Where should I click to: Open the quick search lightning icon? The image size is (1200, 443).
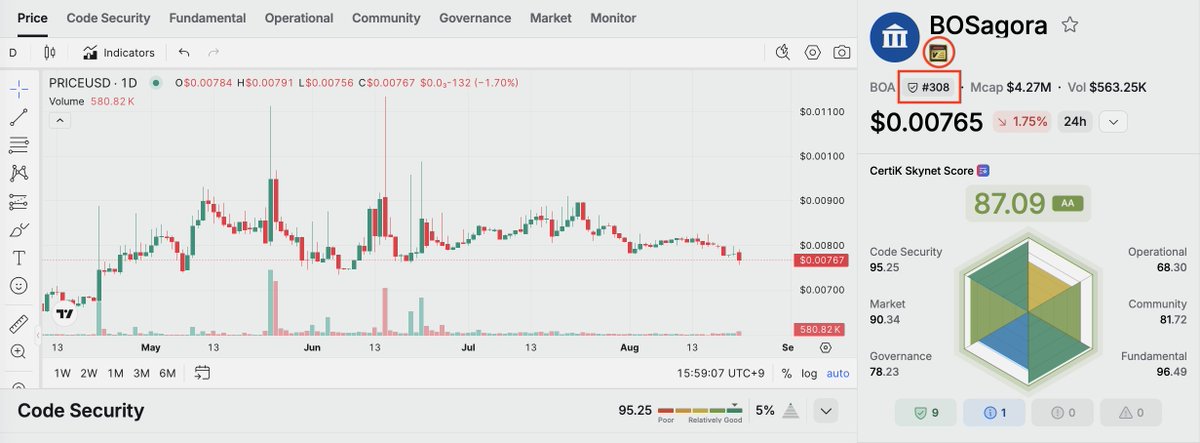pos(783,52)
